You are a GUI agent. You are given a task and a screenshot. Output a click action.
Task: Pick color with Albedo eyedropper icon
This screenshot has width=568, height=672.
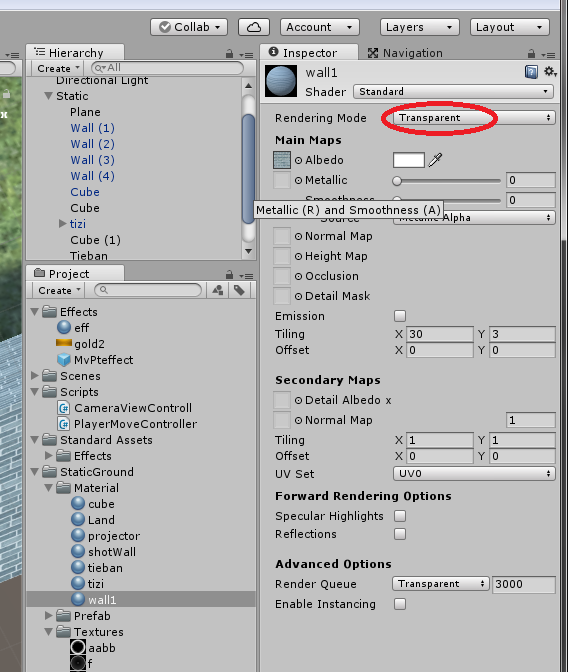pyautogui.click(x=436, y=160)
